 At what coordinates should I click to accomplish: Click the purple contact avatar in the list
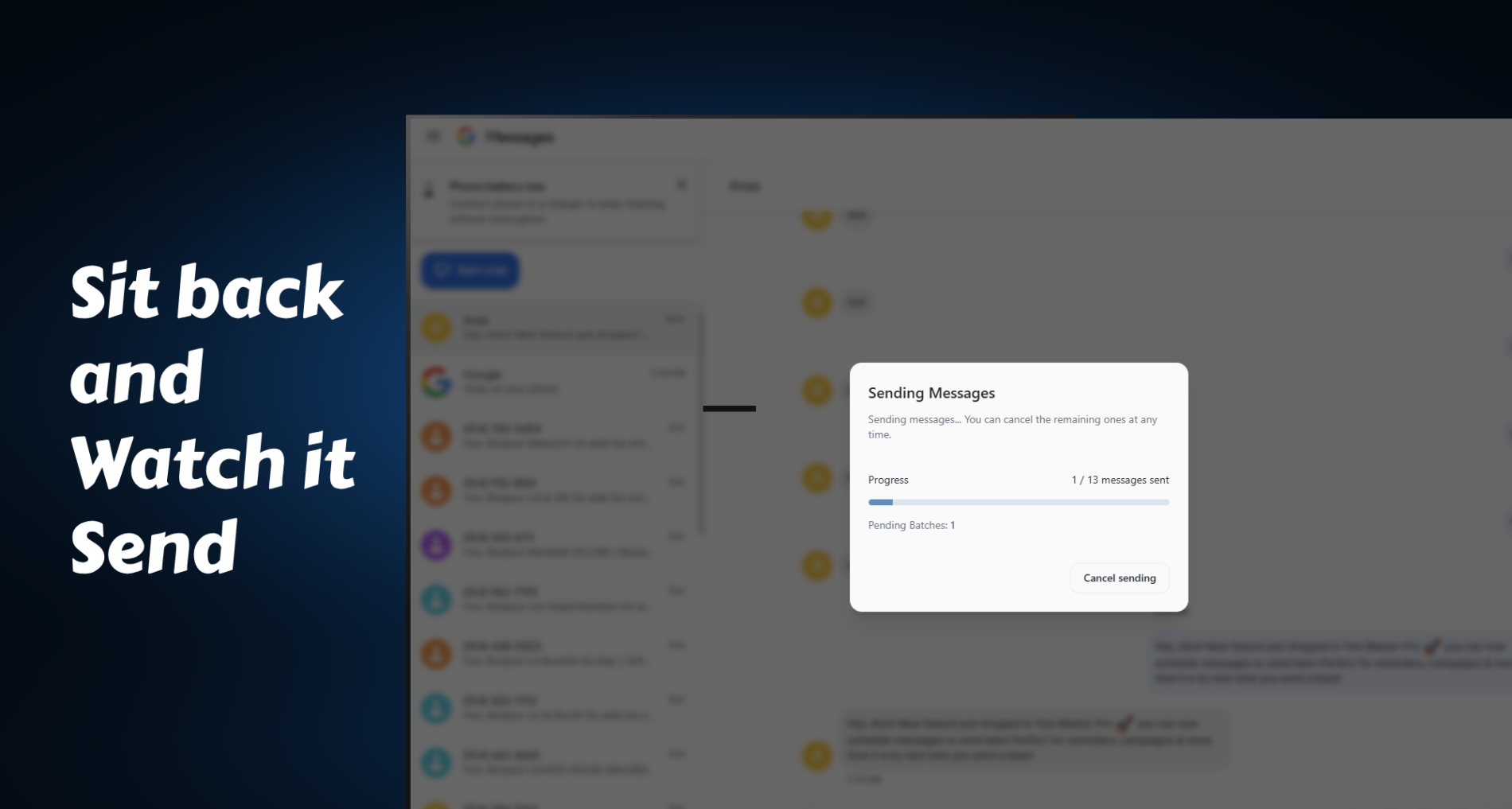[436, 545]
